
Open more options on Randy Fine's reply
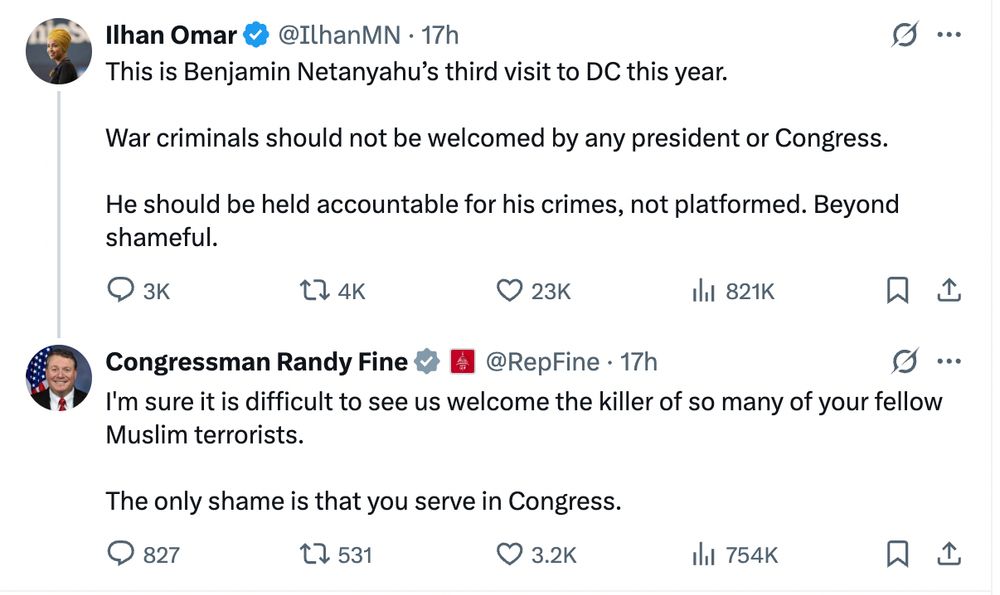point(949,361)
